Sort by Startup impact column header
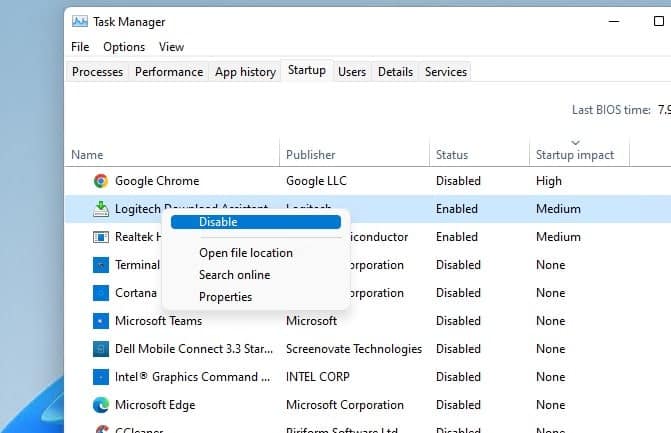 pyautogui.click(x=575, y=155)
